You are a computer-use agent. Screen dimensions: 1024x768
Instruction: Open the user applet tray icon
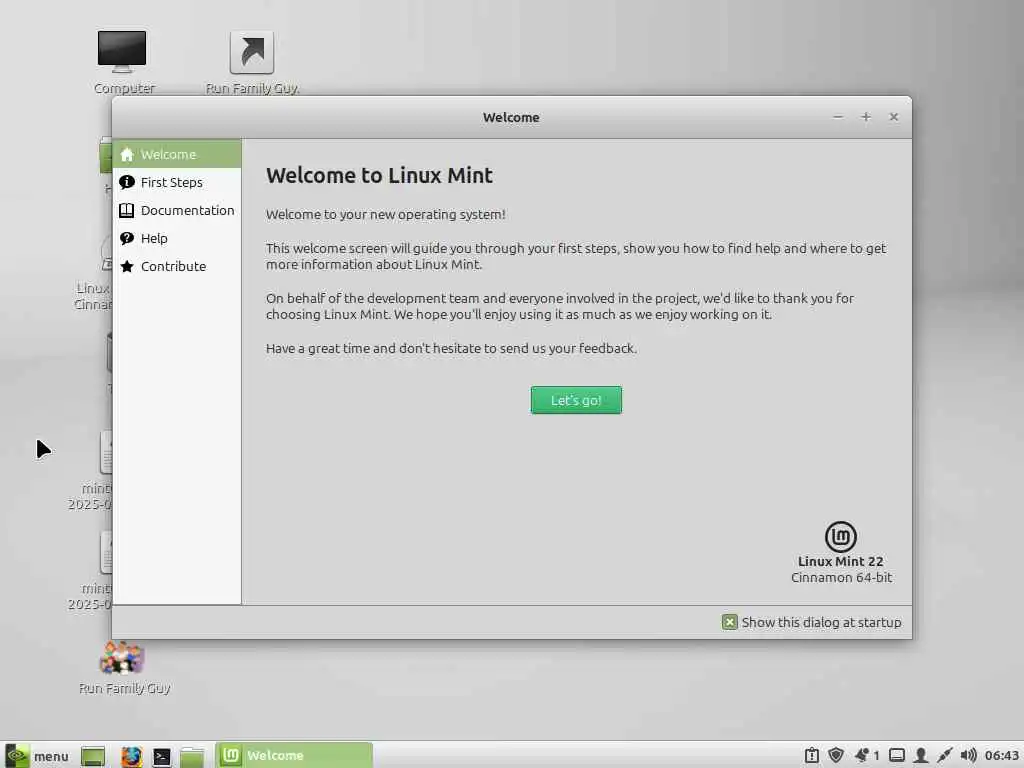[921, 756]
